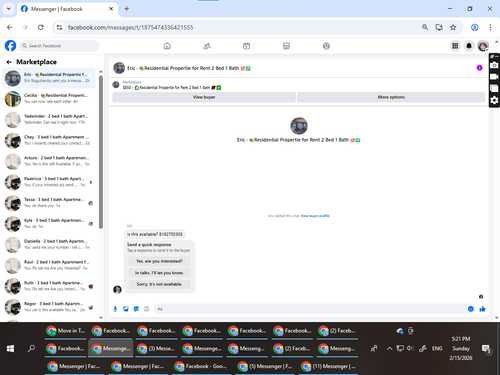The image size is (500, 375).
Task: Open Eric's Residential Propertie conversation
Action: pos(49,78)
